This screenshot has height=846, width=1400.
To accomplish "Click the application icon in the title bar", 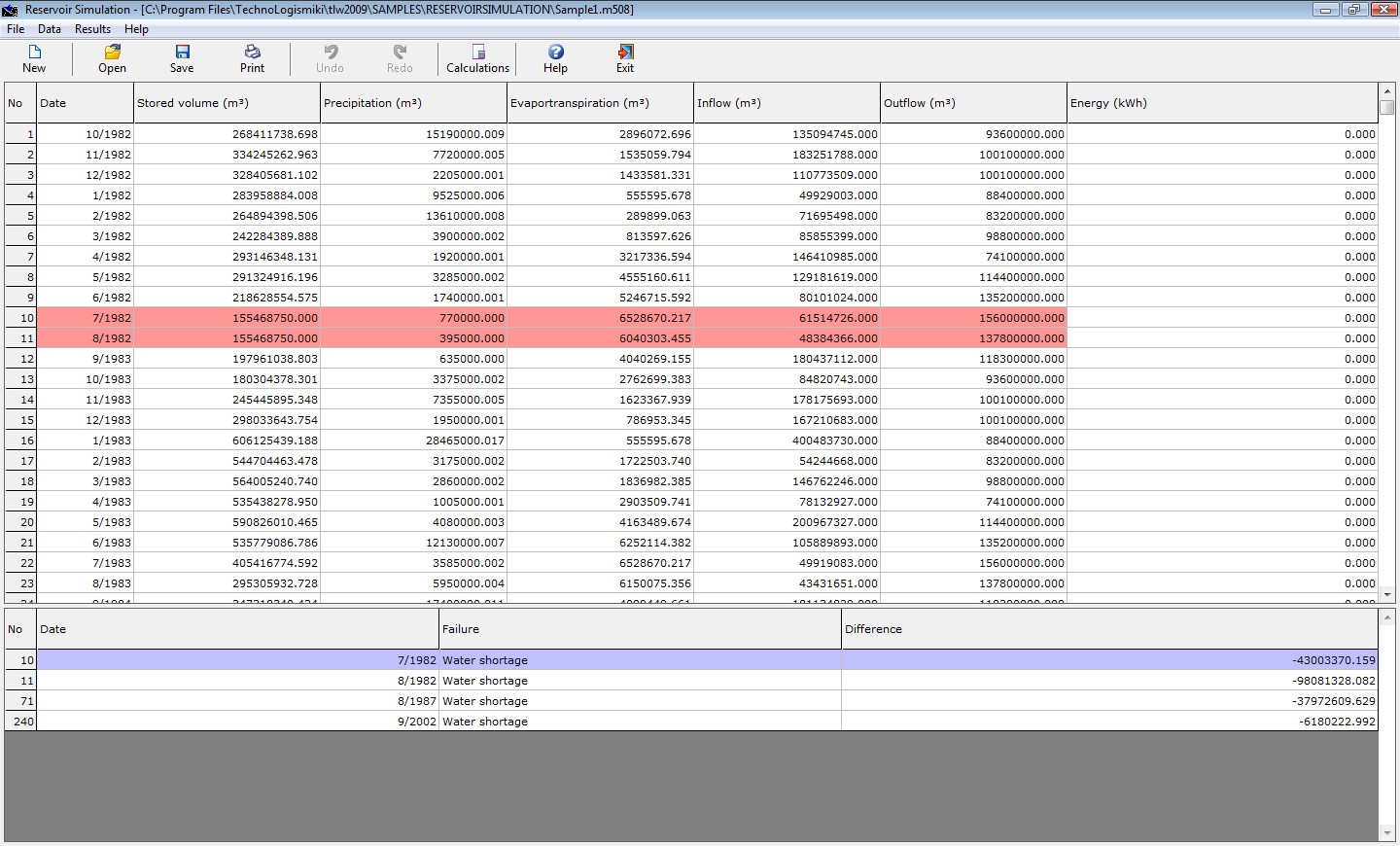I will (x=11, y=10).
